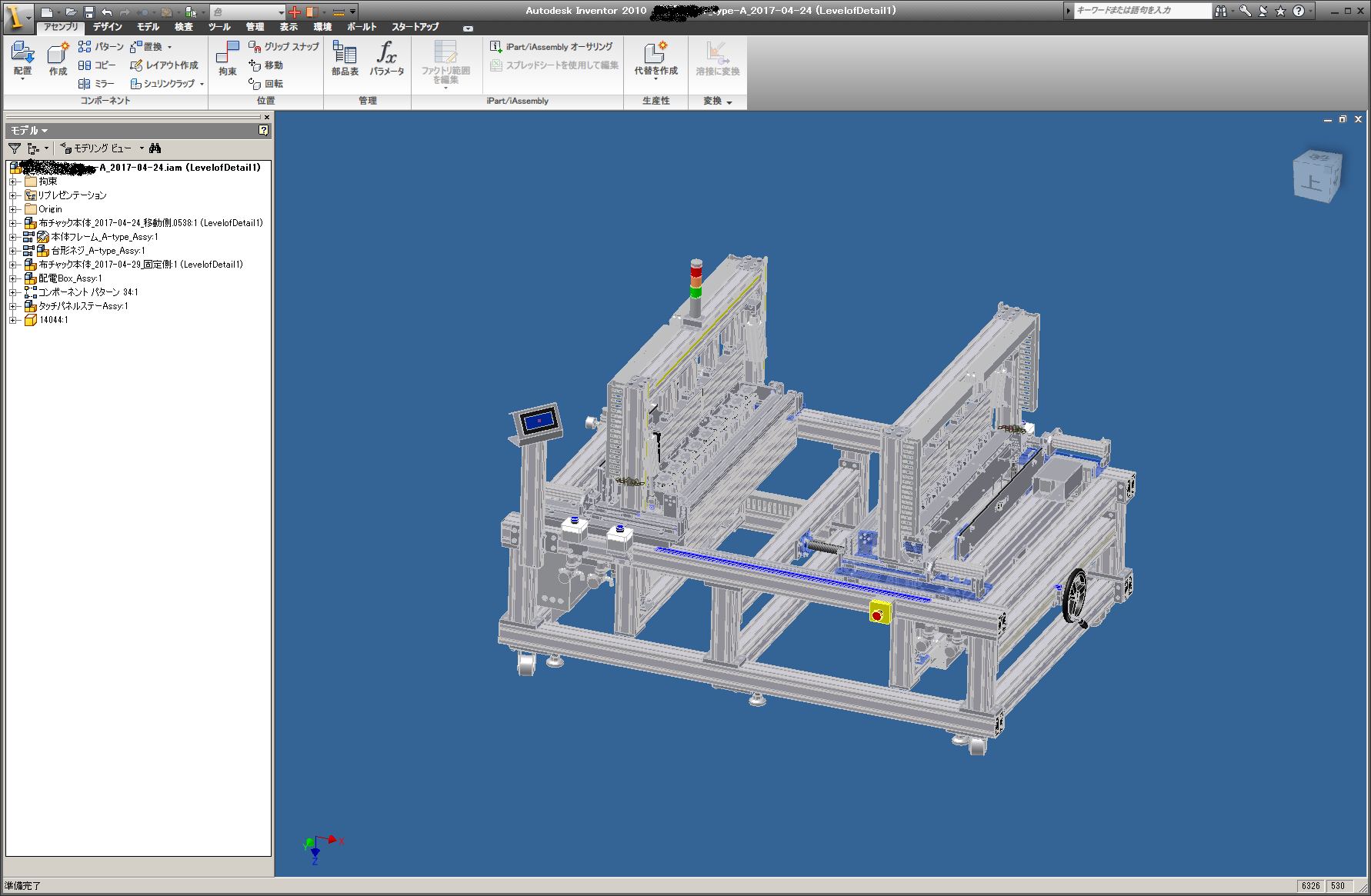Select the 拘束 (Constrain) tool in ribbon
Image resolution: width=1371 pixels, height=896 pixels.
pyautogui.click(x=227, y=58)
